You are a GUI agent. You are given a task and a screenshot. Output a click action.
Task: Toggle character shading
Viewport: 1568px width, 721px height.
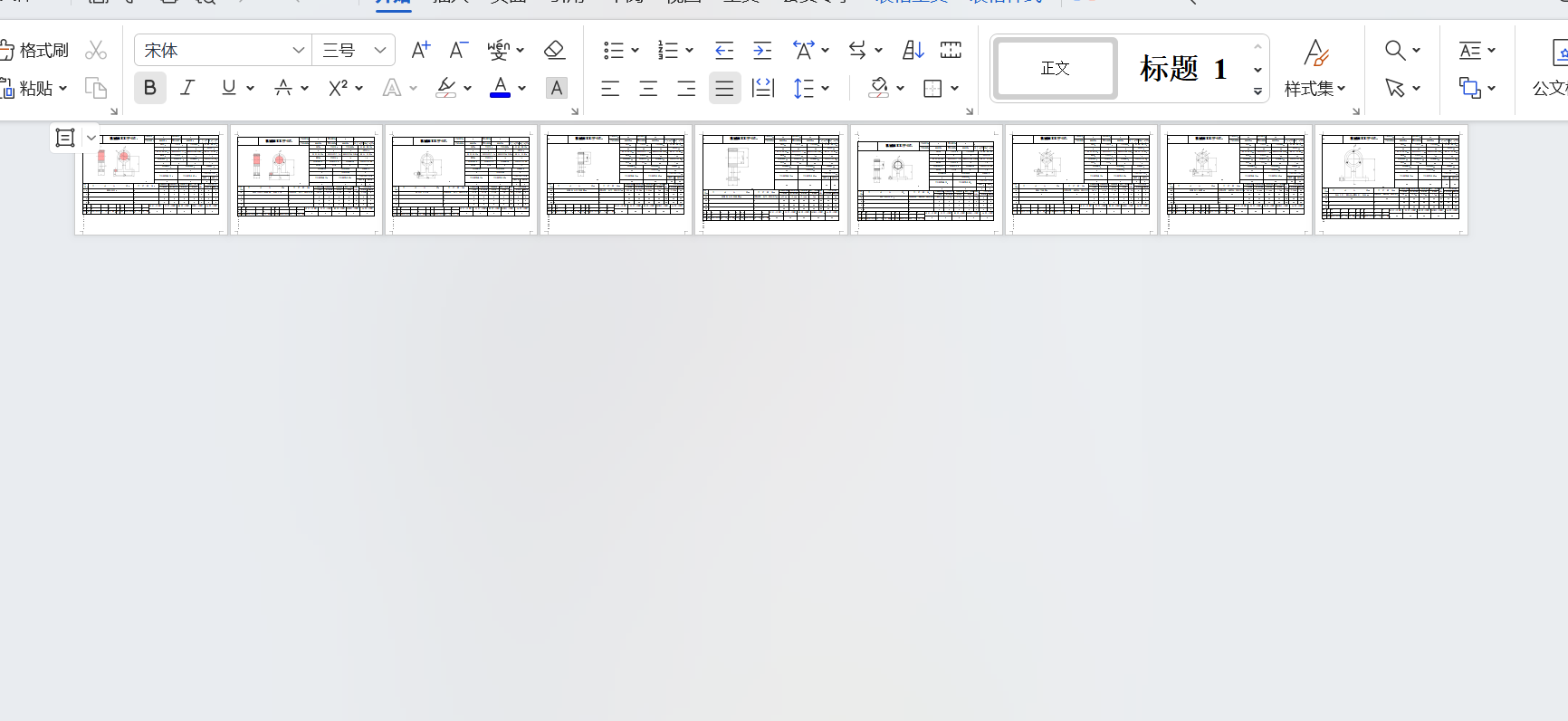[x=557, y=88]
